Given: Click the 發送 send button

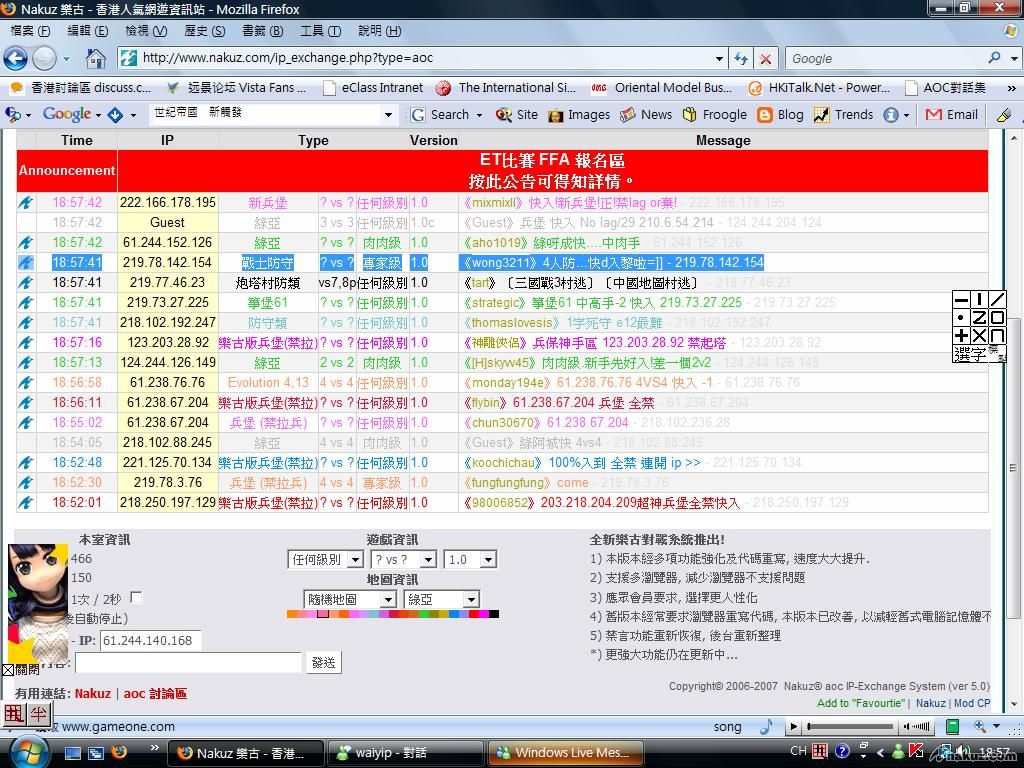Looking at the screenshot, I should click(x=323, y=663).
